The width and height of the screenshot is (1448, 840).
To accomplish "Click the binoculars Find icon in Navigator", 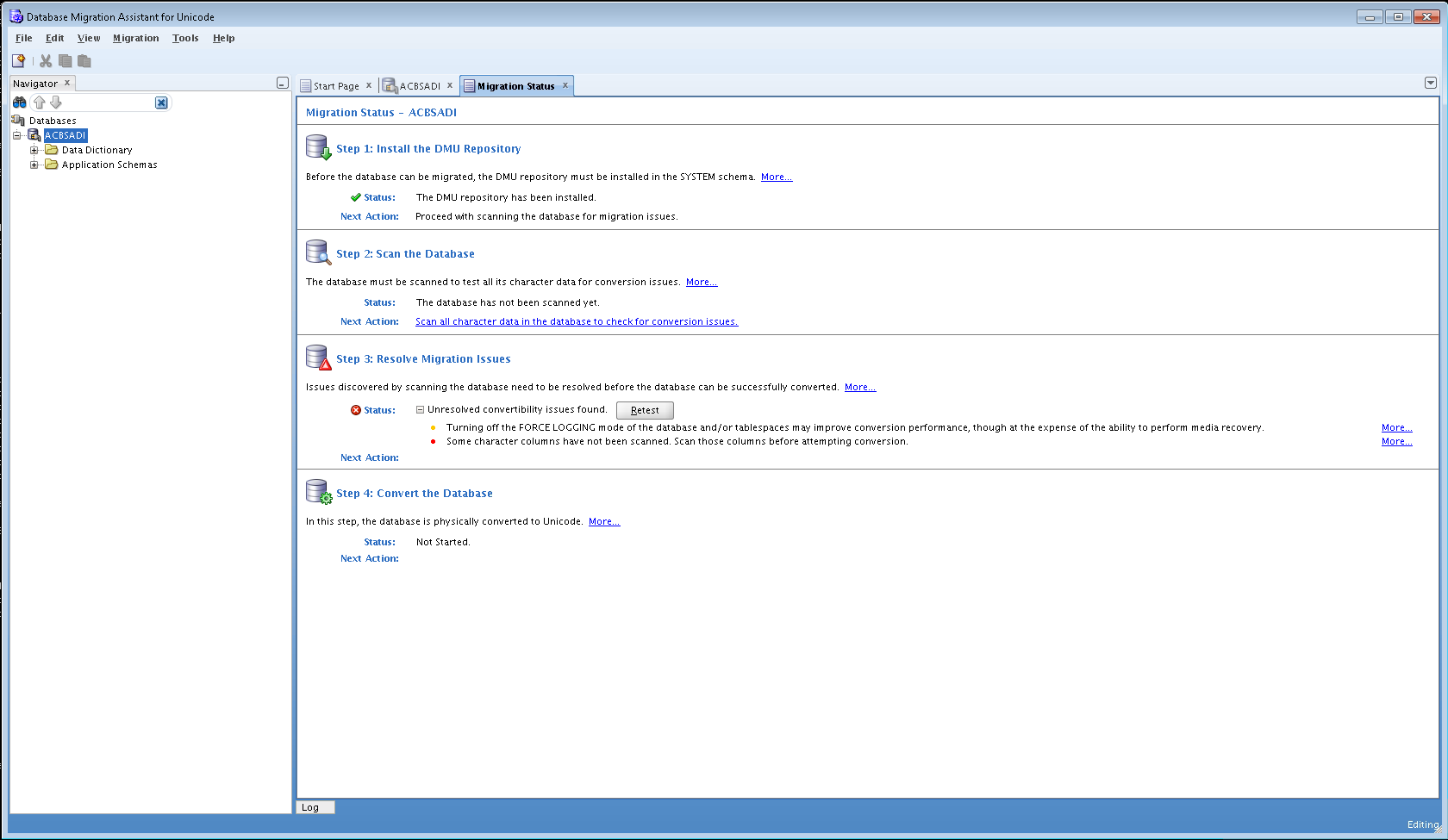I will 19,103.
